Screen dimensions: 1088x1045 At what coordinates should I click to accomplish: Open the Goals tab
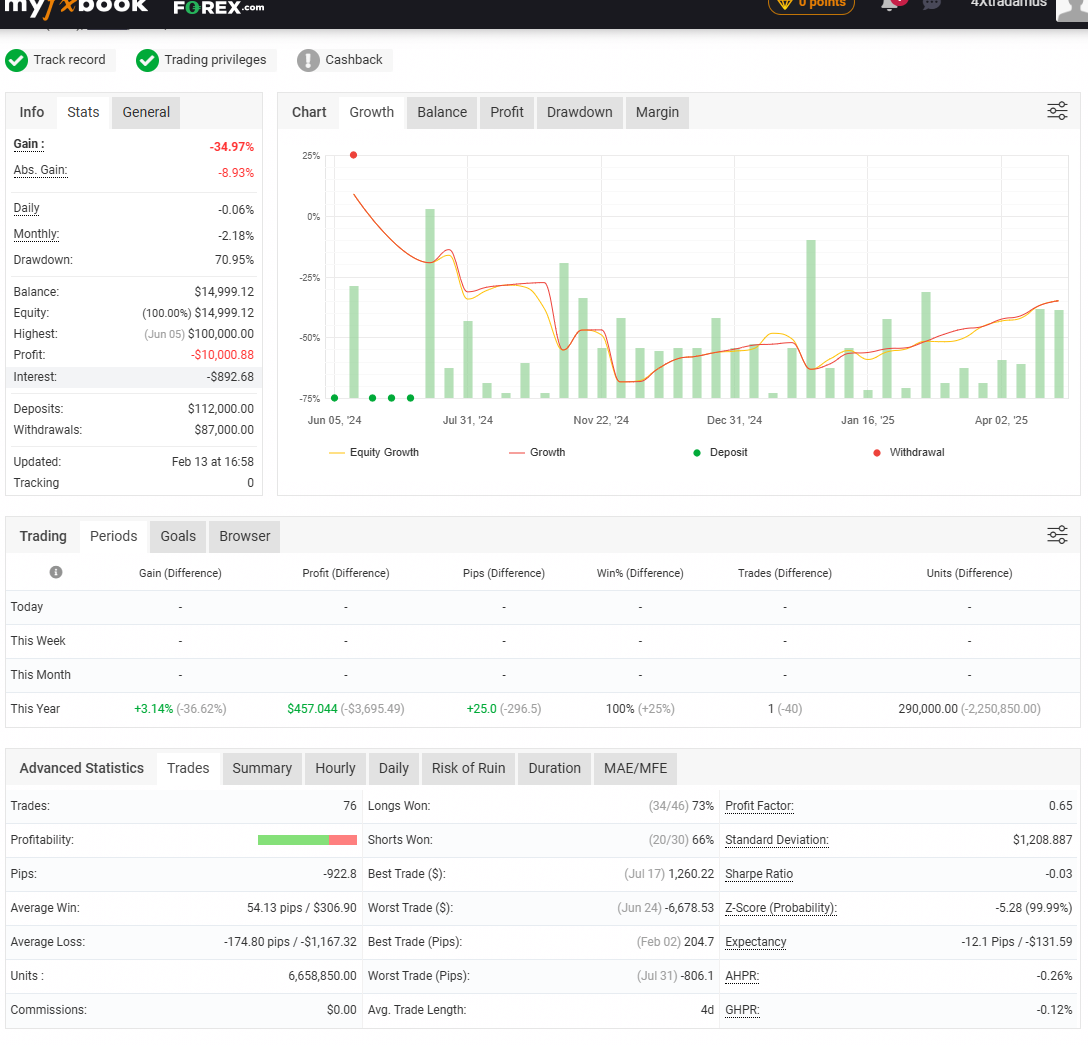point(178,536)
